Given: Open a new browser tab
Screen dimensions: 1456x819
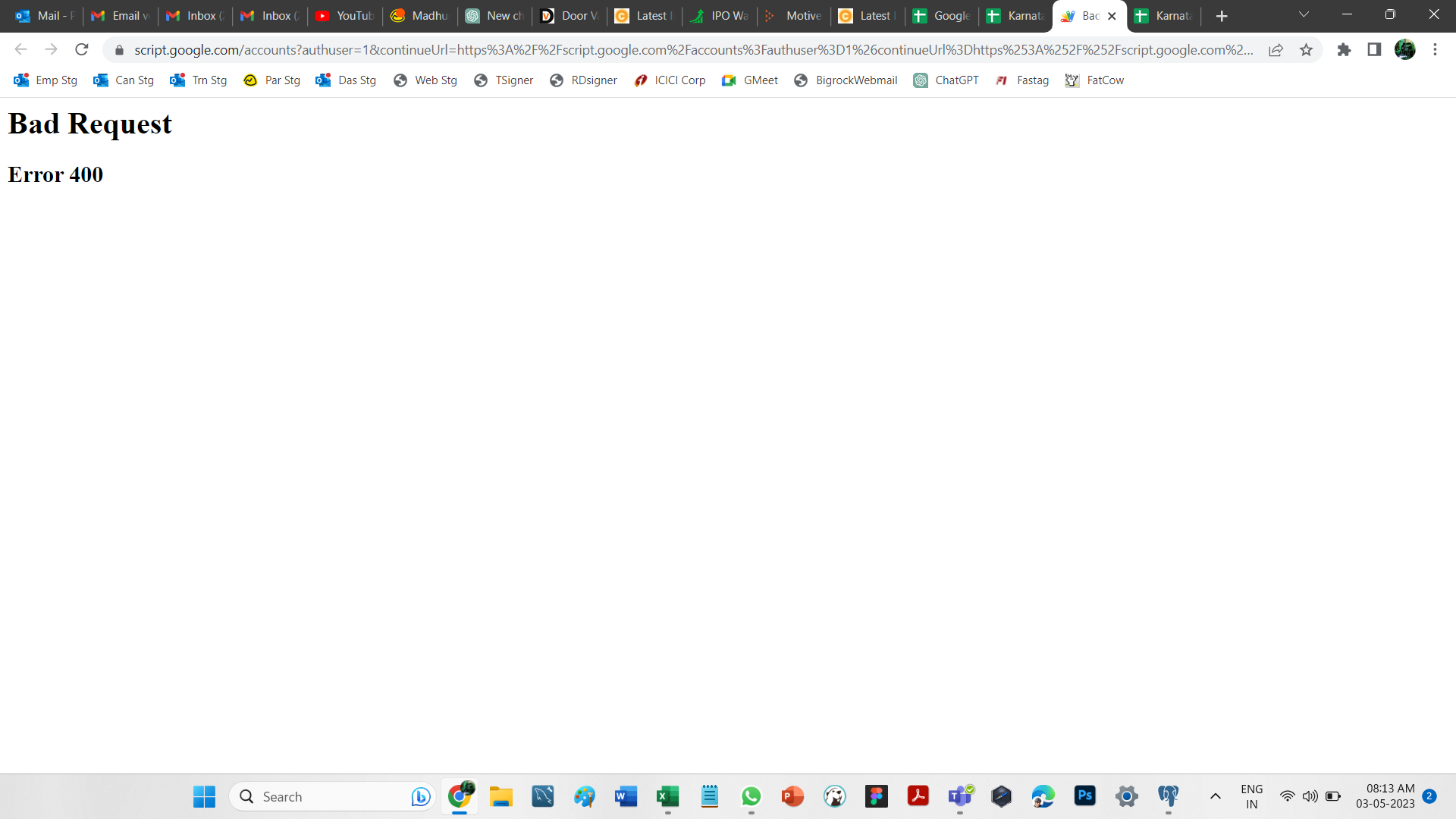Looking at the screenshot, I should point(1222,16).
